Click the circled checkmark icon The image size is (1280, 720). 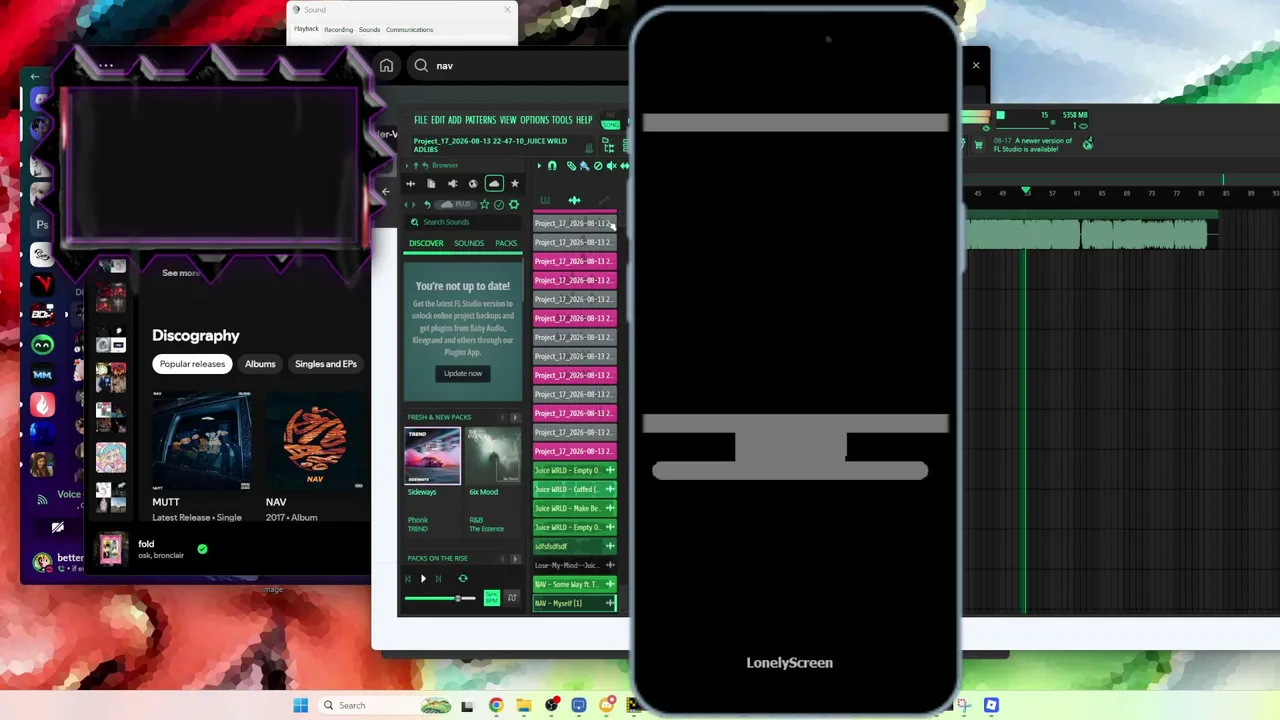click(x=499, y=204)
